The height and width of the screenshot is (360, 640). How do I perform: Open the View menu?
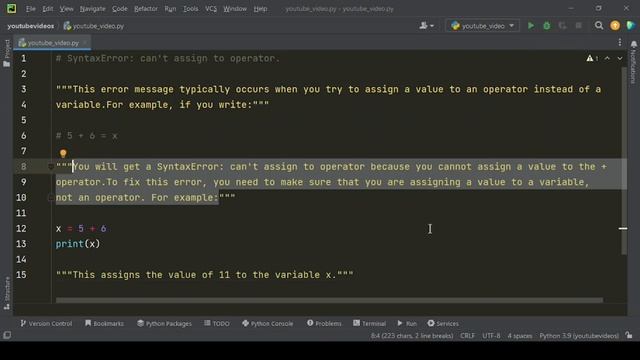point(66,9)
